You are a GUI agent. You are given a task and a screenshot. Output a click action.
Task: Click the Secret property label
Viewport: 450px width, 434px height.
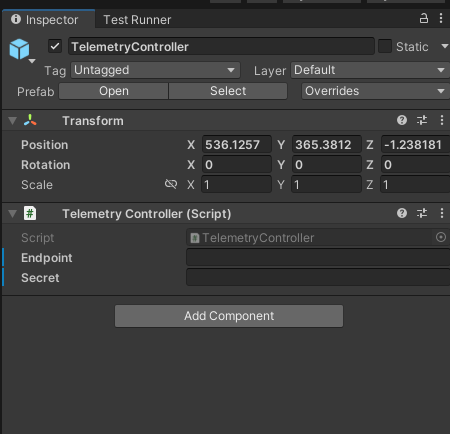(x=40, y=278)
